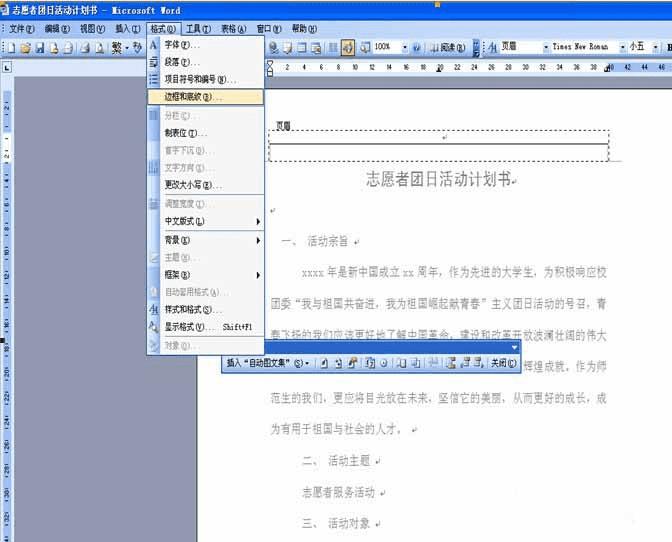This screenshot has height=542, width=672.
Task: Click the Show/Hide Document Text icon
Action: coord(415,363)
